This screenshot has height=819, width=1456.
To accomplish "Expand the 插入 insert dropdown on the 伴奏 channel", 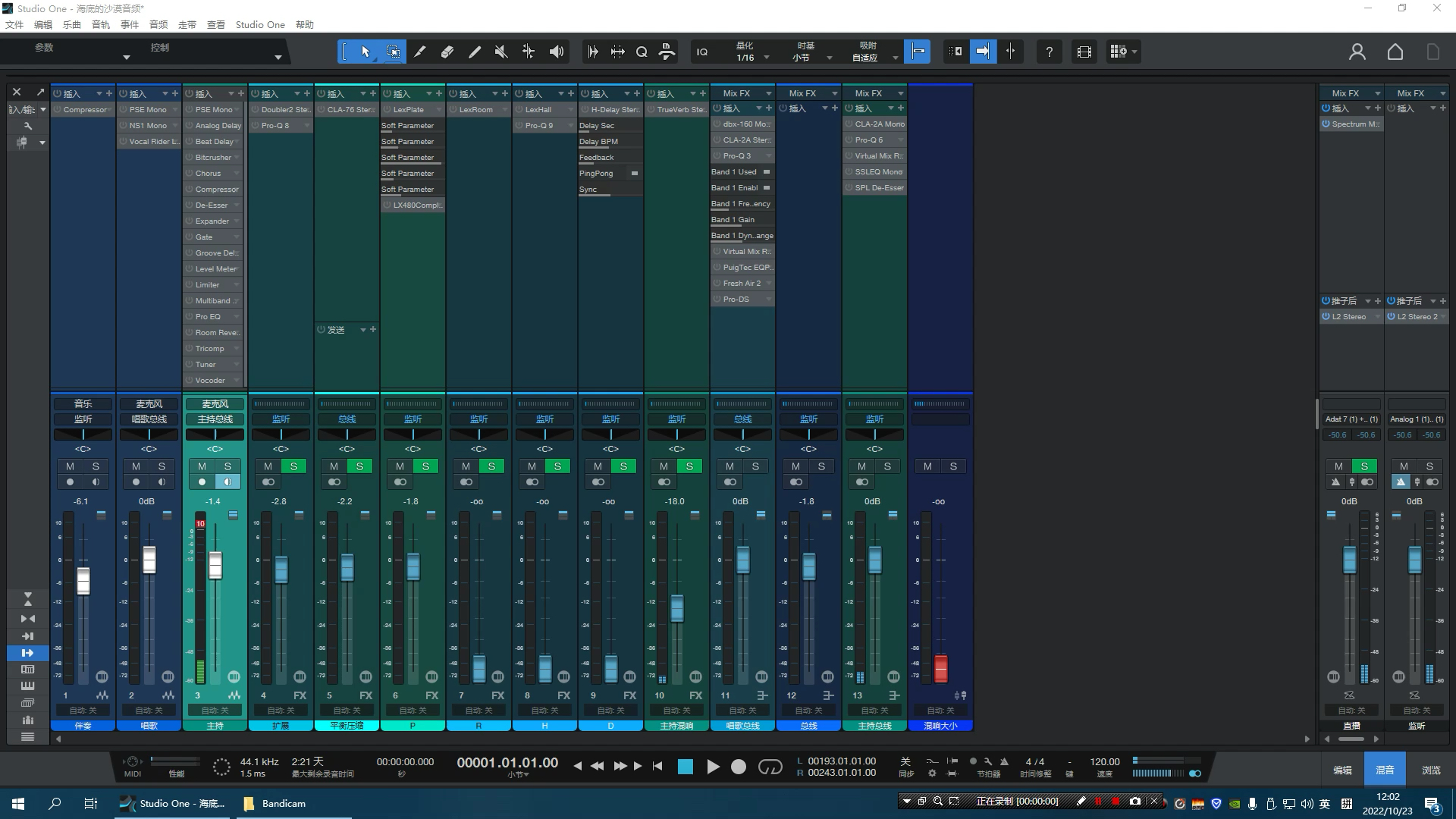I will (101, 93).
